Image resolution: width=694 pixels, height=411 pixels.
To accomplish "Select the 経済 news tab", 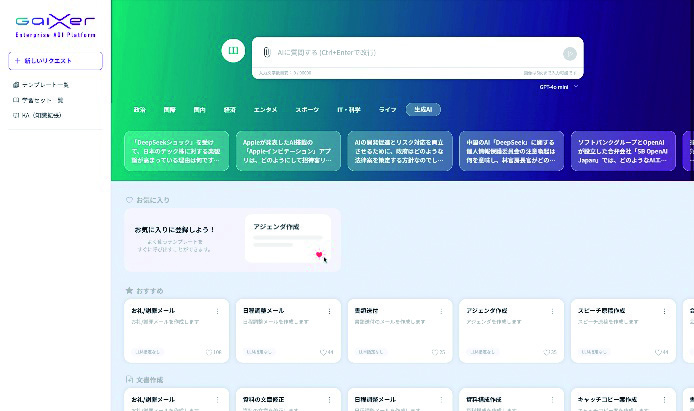I will [x=229, y=109].
